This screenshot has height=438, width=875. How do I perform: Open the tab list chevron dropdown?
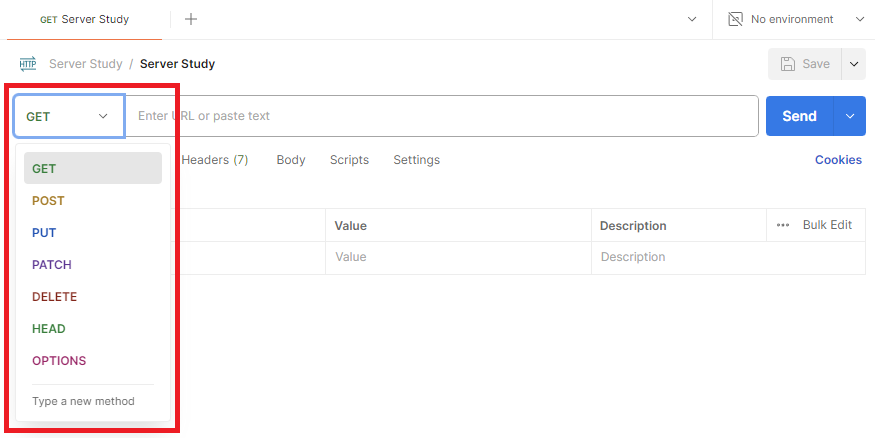691,19
